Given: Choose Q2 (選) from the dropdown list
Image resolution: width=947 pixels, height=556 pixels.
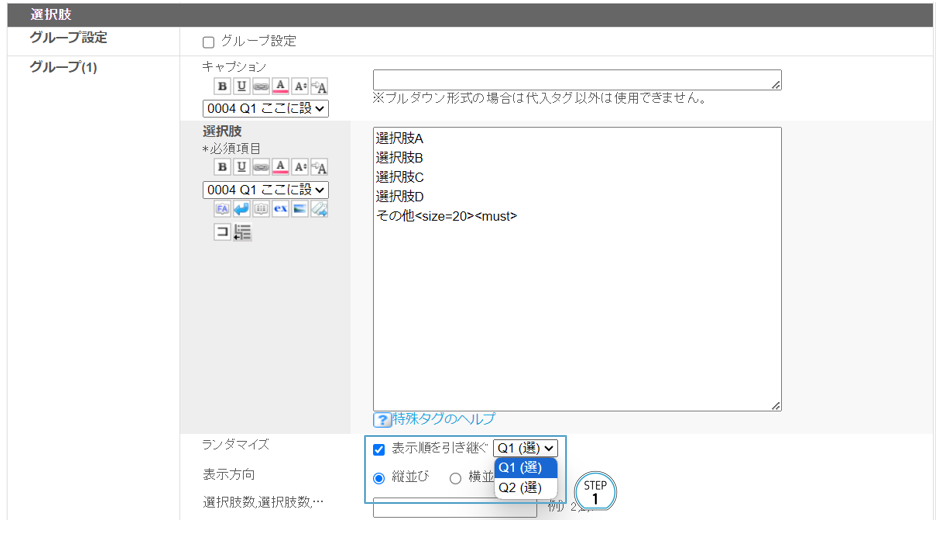Looking at the screenshot, I should coord(520,488).
